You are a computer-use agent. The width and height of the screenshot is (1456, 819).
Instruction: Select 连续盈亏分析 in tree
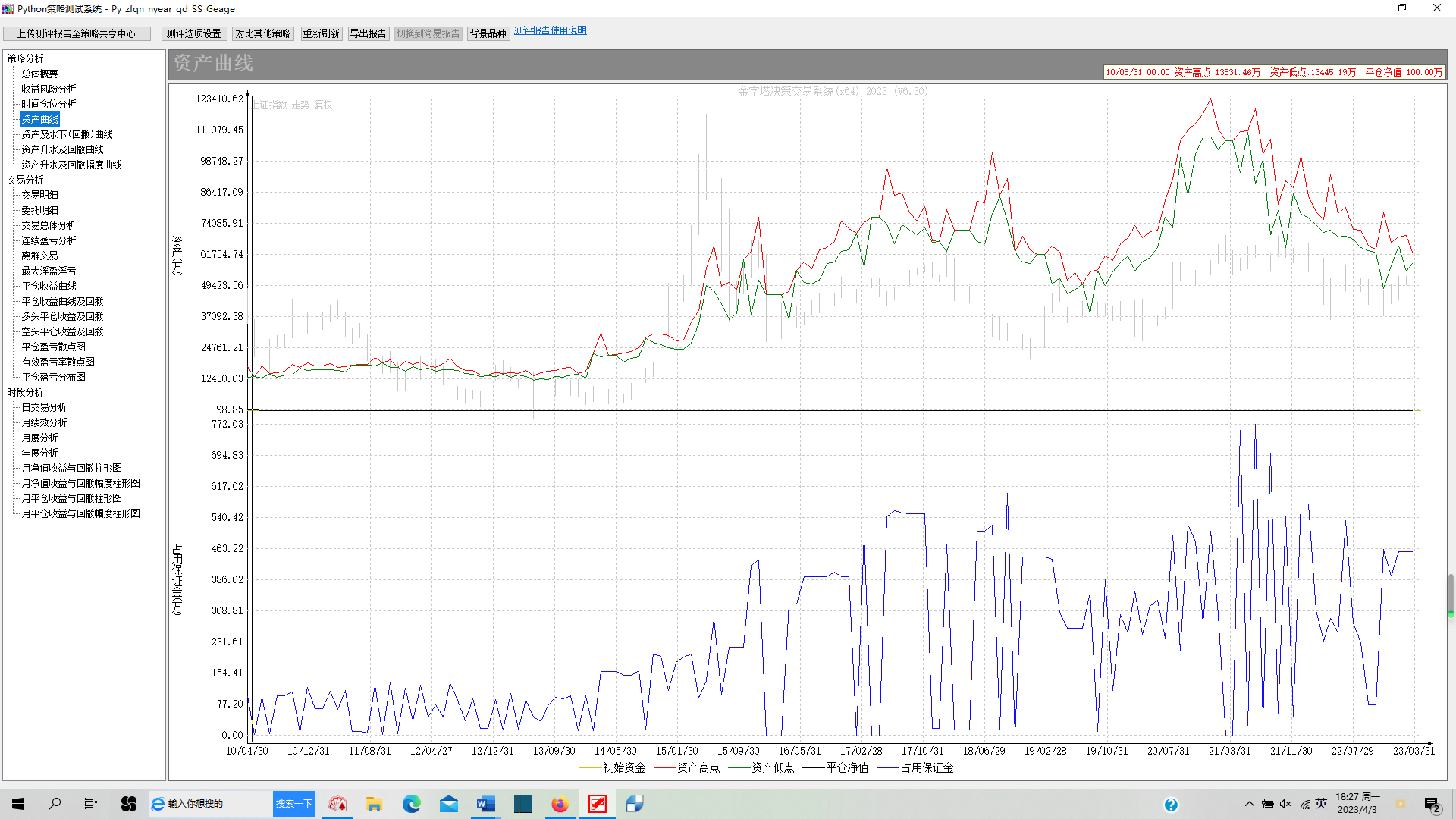[49, 240]
